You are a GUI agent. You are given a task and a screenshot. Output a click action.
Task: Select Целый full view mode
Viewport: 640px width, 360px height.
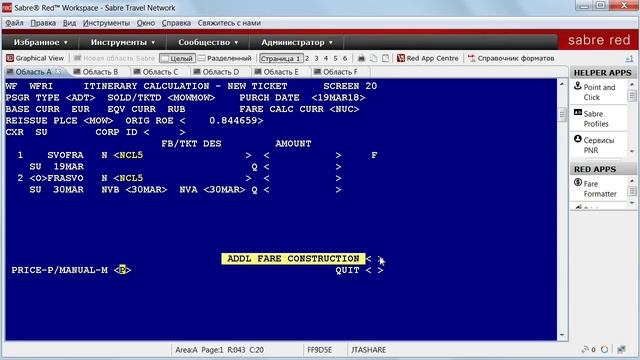click(x=177, y=58)
